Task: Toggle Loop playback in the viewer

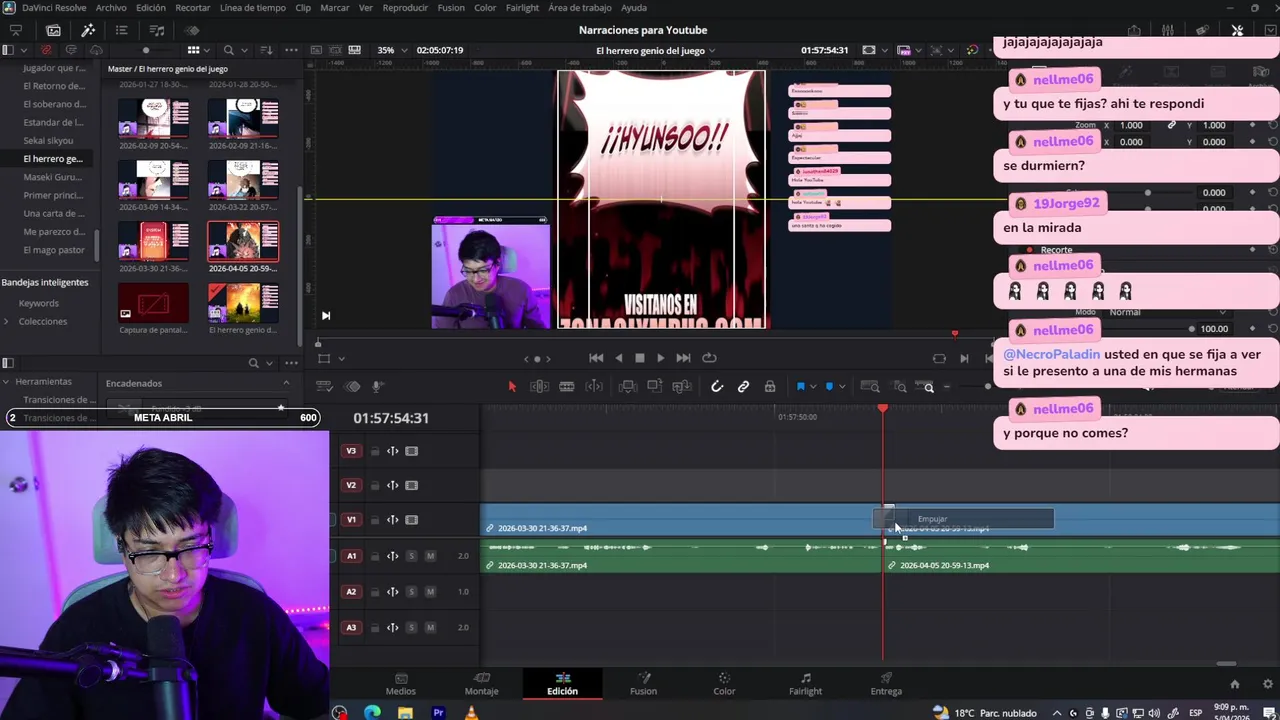Action: pos(709,358)
